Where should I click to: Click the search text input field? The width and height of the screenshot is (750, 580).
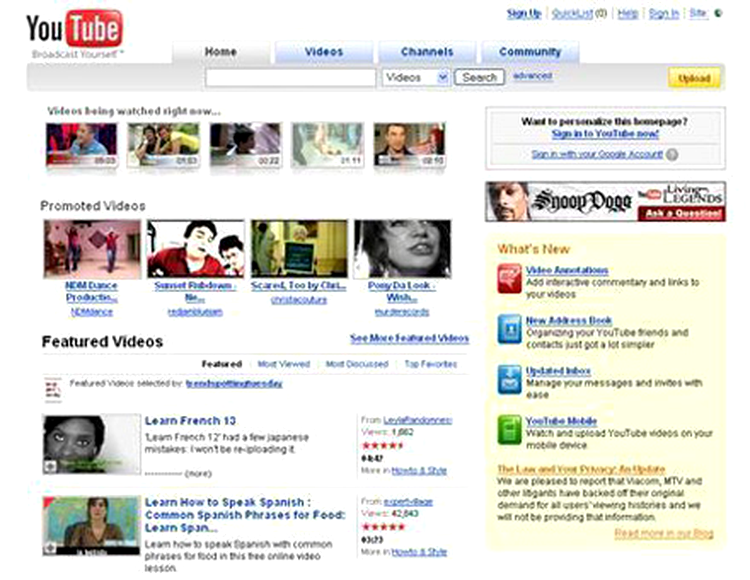point(290,77)
